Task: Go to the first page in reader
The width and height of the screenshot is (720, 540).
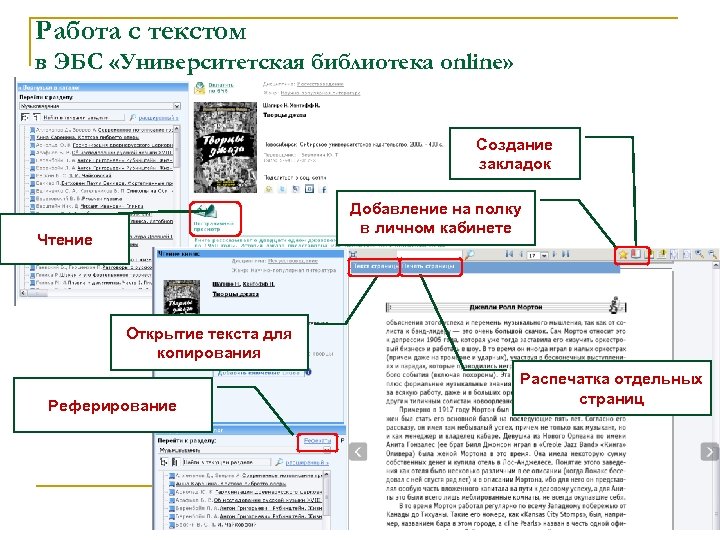Action: point(509,254)
